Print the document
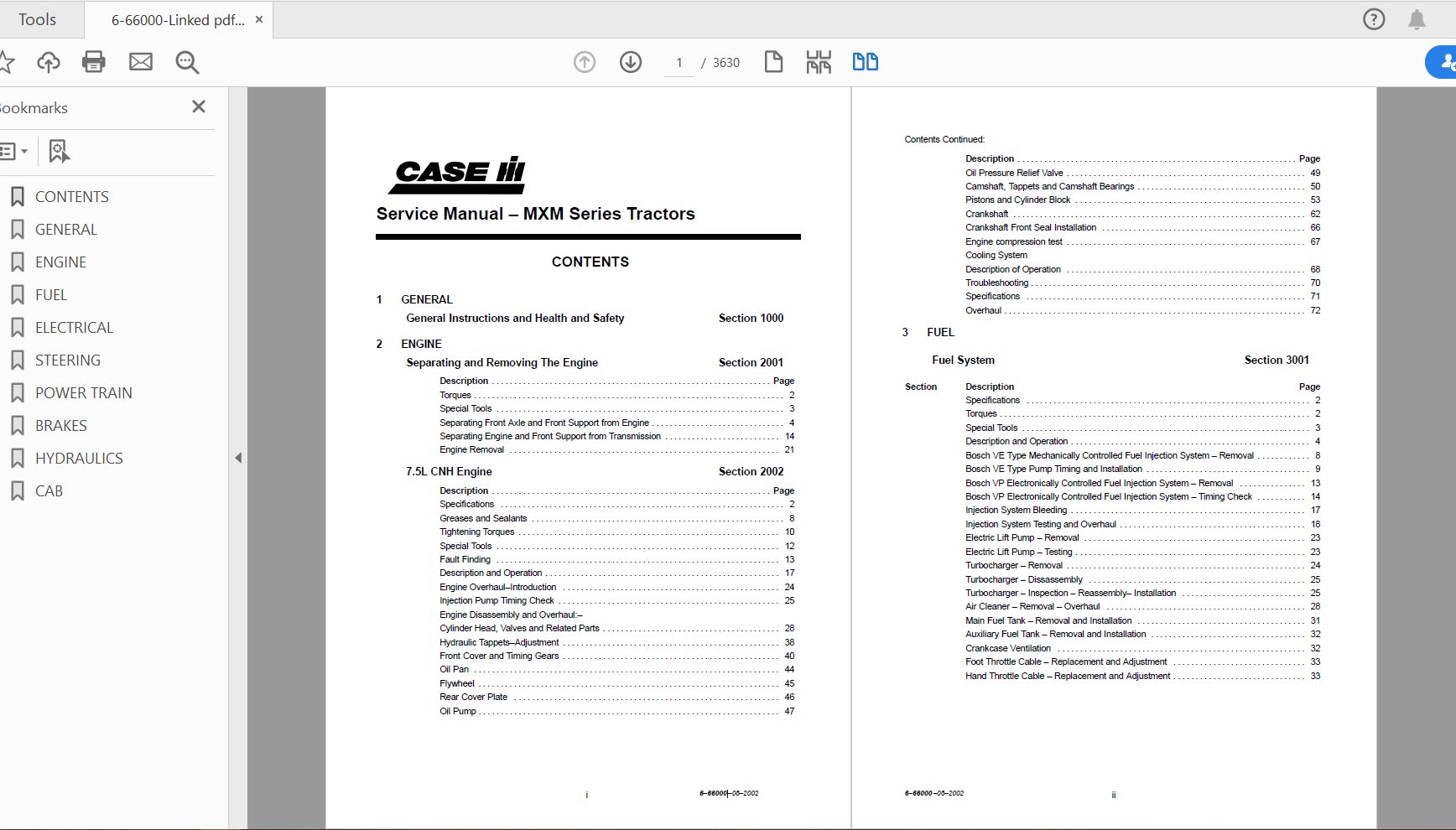 [94, 62]
